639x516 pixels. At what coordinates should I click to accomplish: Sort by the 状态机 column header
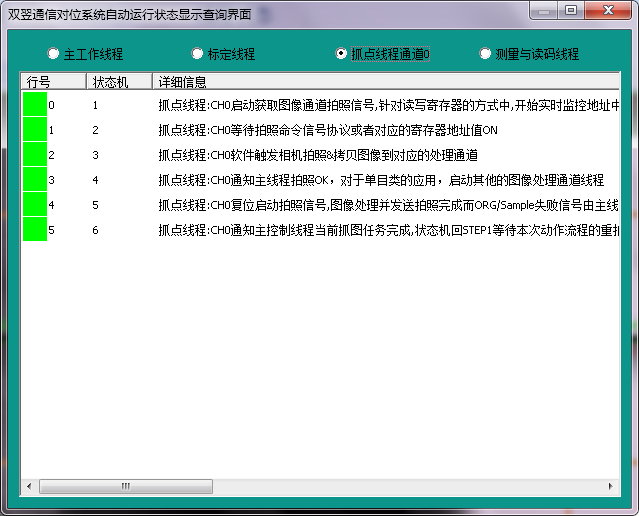pyautogui.click(x=118, y=81)
